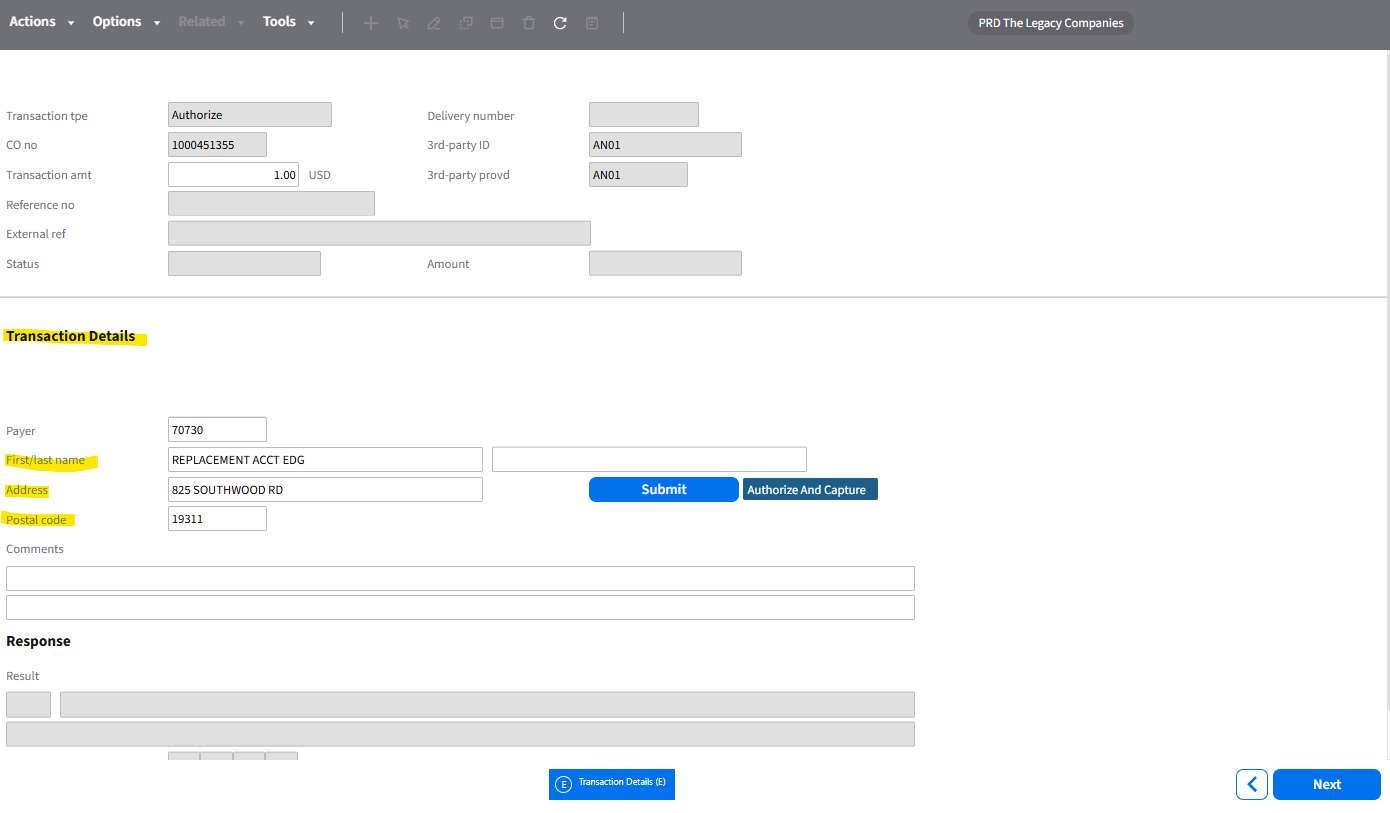This screenshot has height=813, width=1390.
Task: Select the Transaction Details (E) tab
Action: (612, 784)
